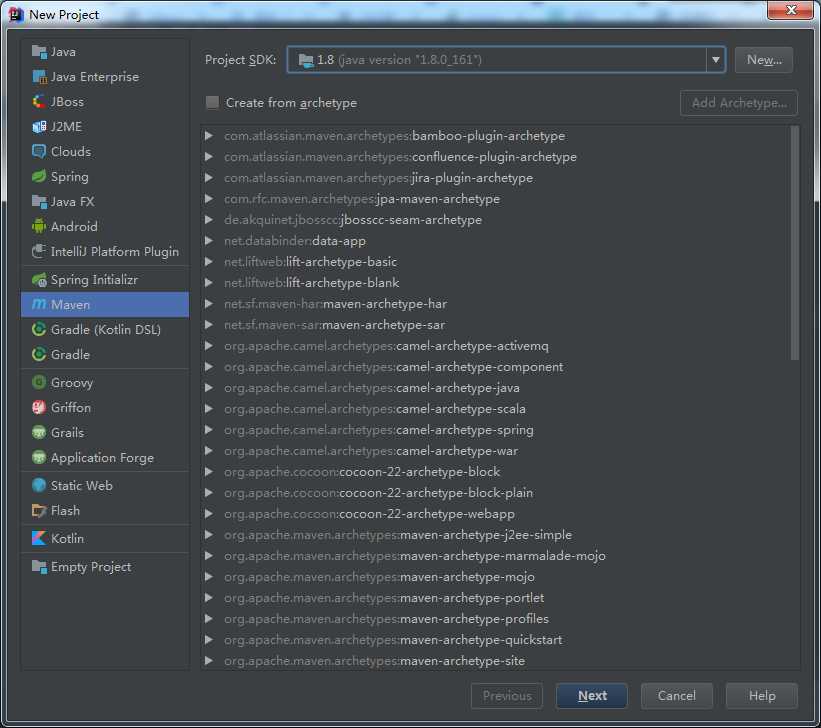
Task: Select the JBoss icon
Action: (x=39, y=102)
